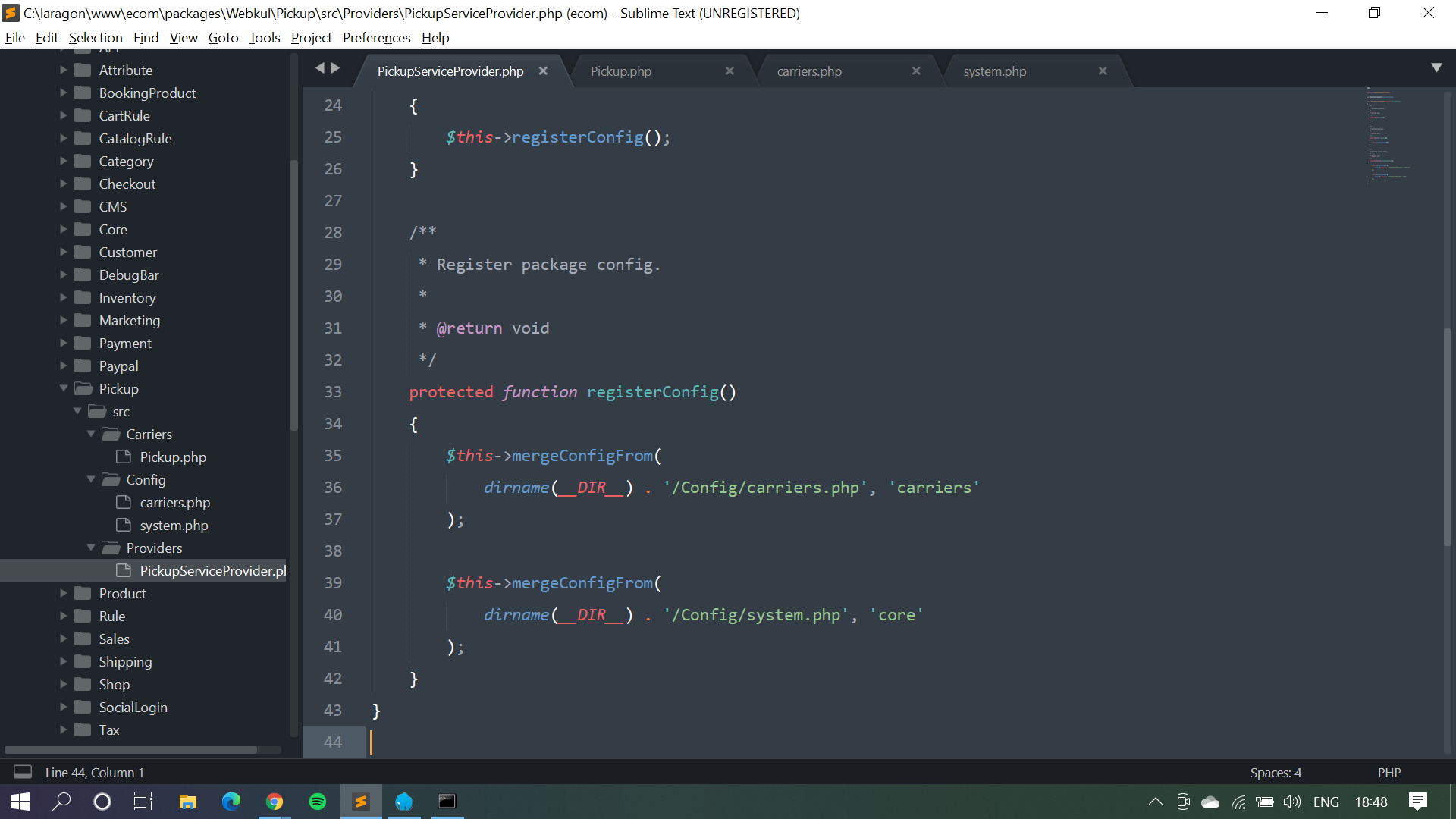Open carriers.php in the sidebar
The image size is (1456, 819).
pyautogui.click(x=175, y=502)
